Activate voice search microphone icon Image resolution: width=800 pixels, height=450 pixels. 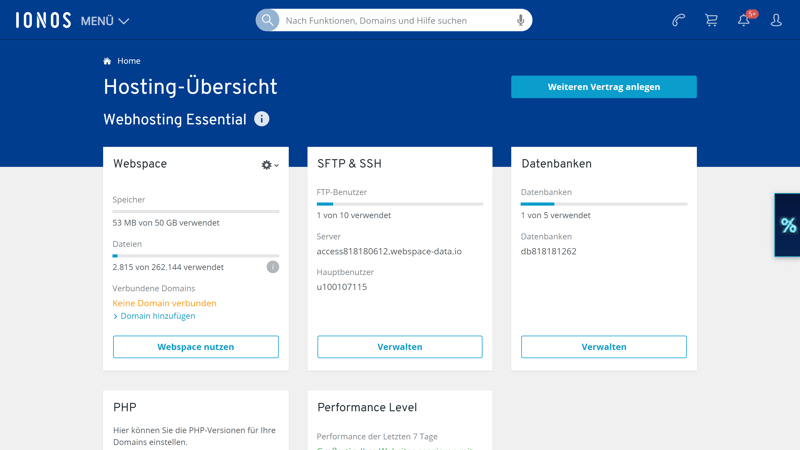pos(520,20)
